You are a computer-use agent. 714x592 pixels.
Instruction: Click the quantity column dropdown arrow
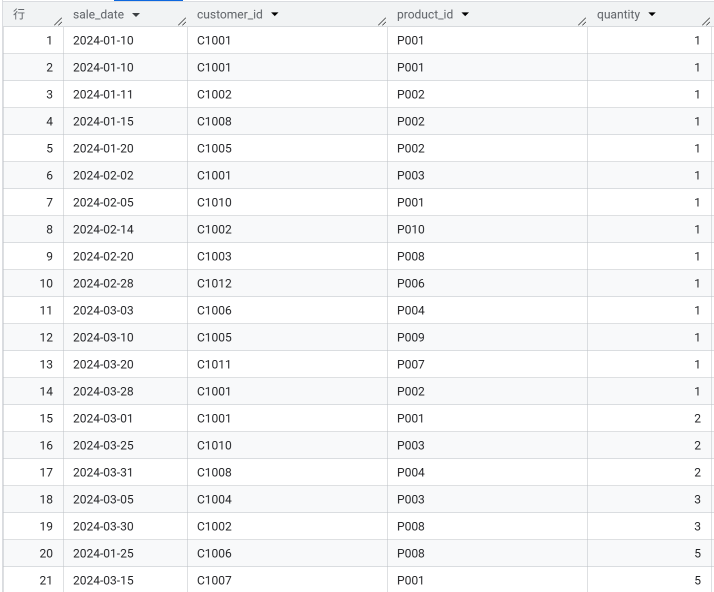tap(652, 15)
